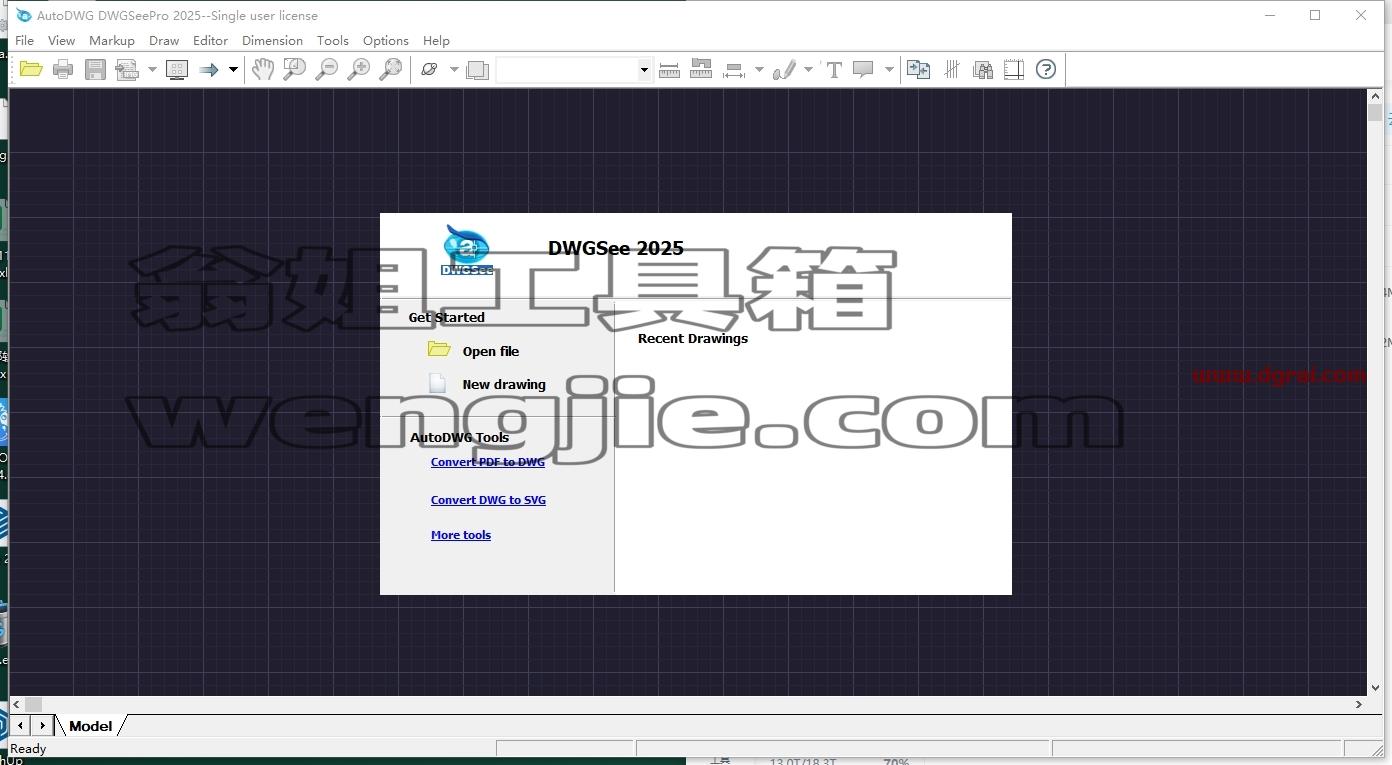The height and width of the screenshot is (765, 1392).
Task: Click the 3D orbit icon
Action: coord(430,69)
